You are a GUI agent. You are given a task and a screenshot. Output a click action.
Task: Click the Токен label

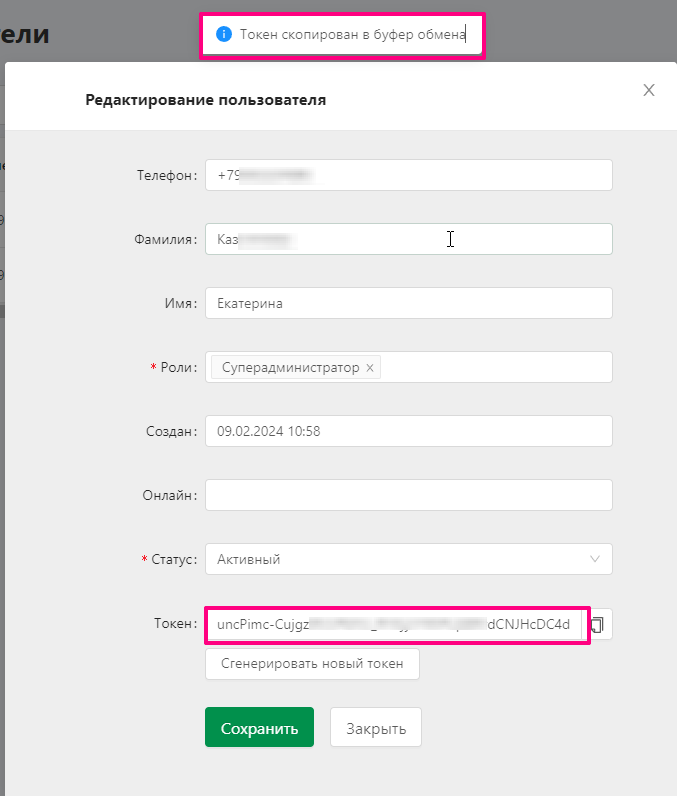click(x=175, y=623)
